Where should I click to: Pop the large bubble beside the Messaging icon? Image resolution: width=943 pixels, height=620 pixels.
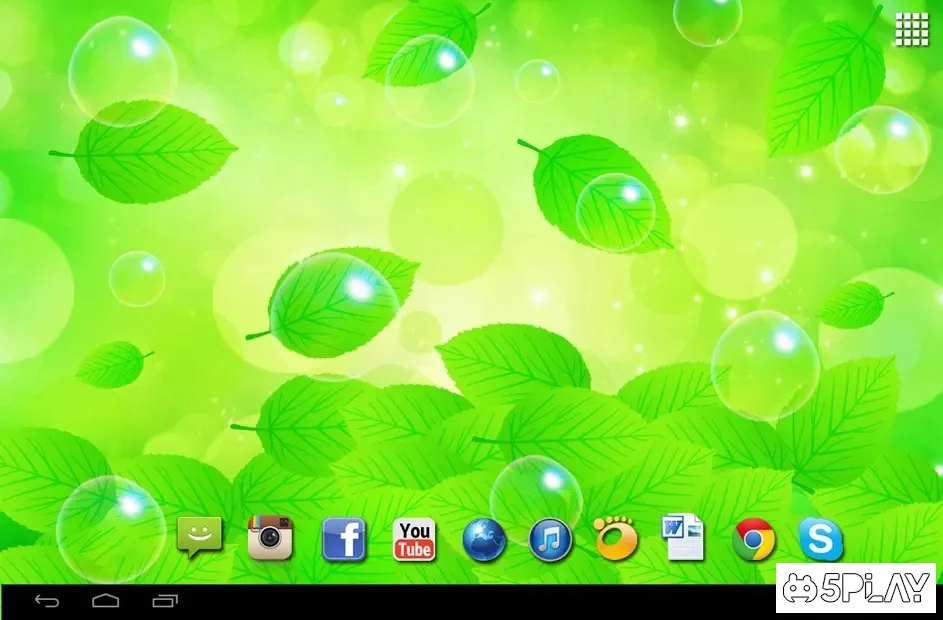coord(110,528)
